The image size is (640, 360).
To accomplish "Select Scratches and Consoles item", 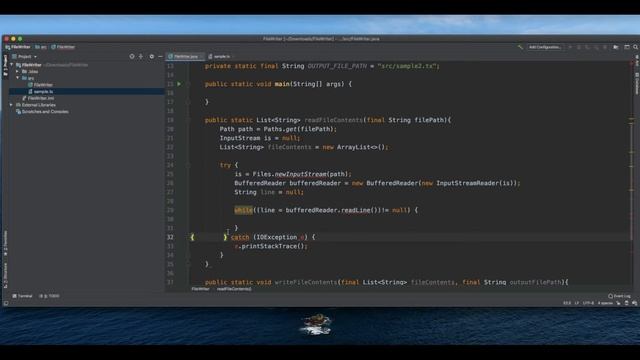I will coord(42,111).
